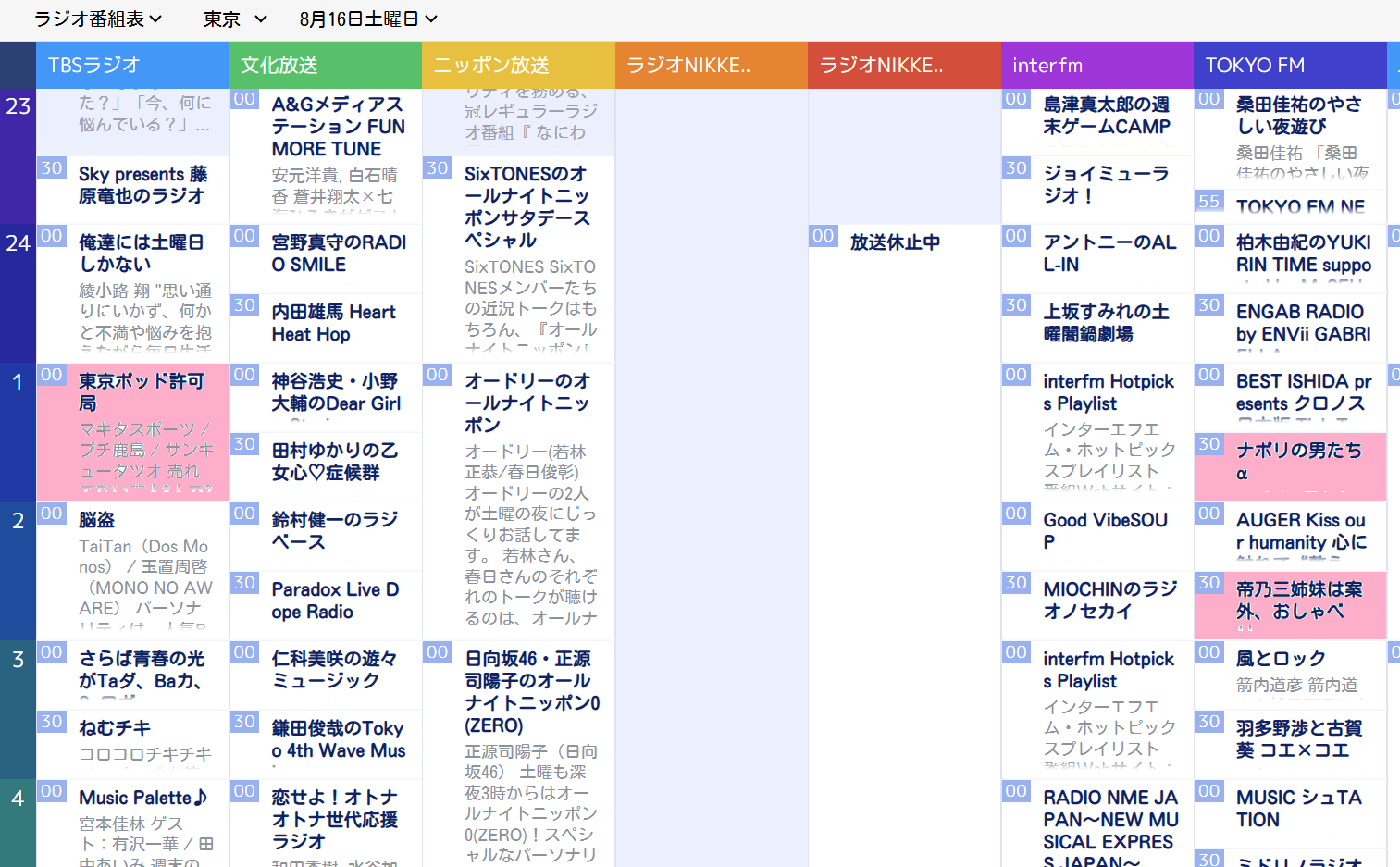The height and width of the screenshot is (867, 1400).
Task: Open 島津真太郎の週末ゲームCAMP program
Action: (1096, 121)
